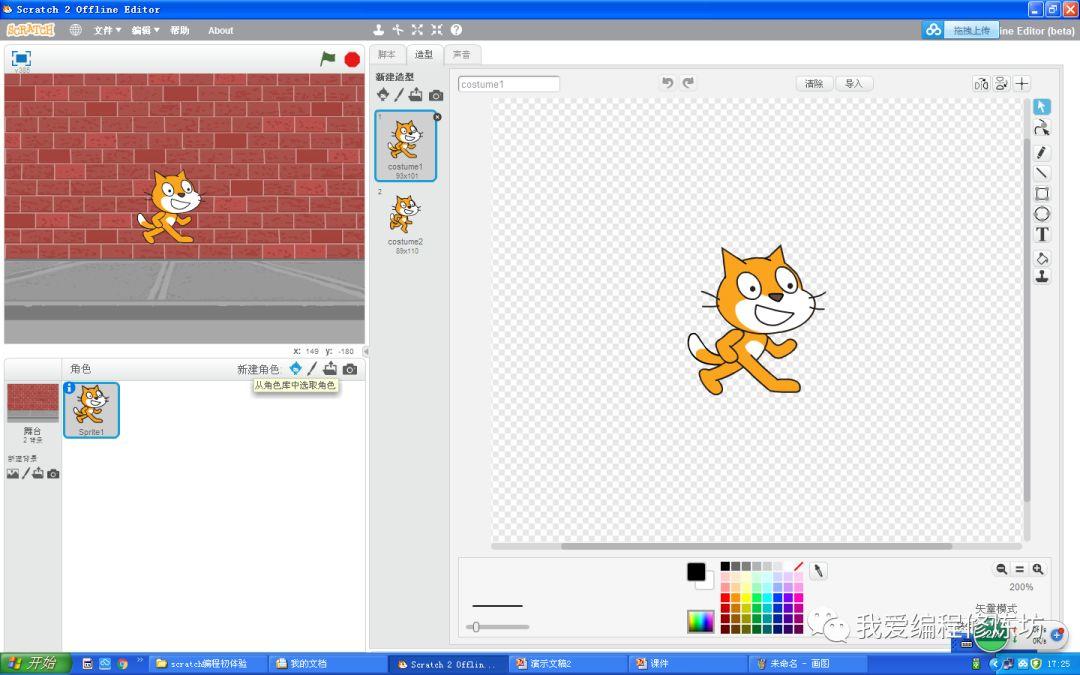Click the costume name input field
Viewport: 1080px width, 675px height.
508,84
